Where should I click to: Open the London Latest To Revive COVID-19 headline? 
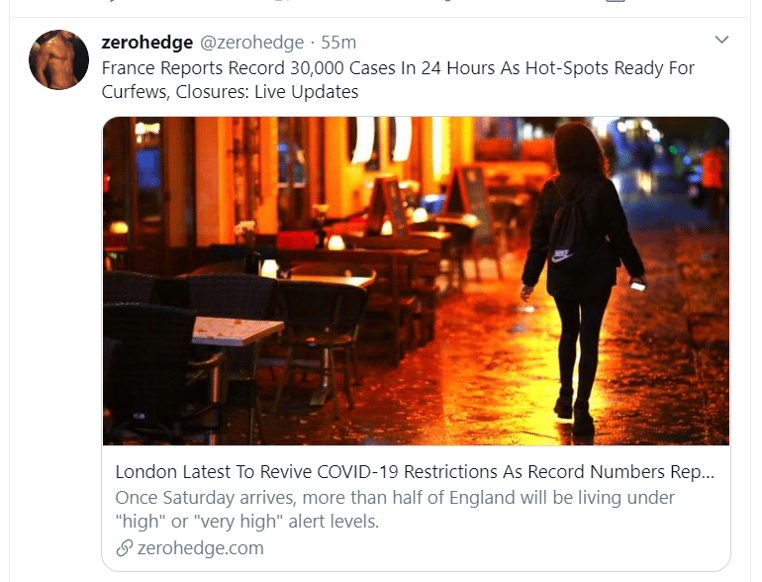point(415,472)
